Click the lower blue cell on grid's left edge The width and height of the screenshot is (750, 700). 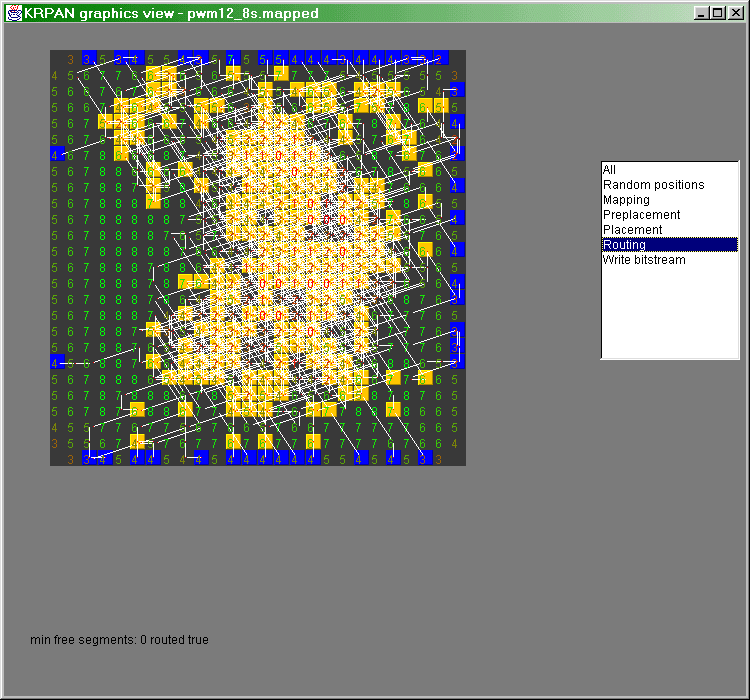(57, 362)
